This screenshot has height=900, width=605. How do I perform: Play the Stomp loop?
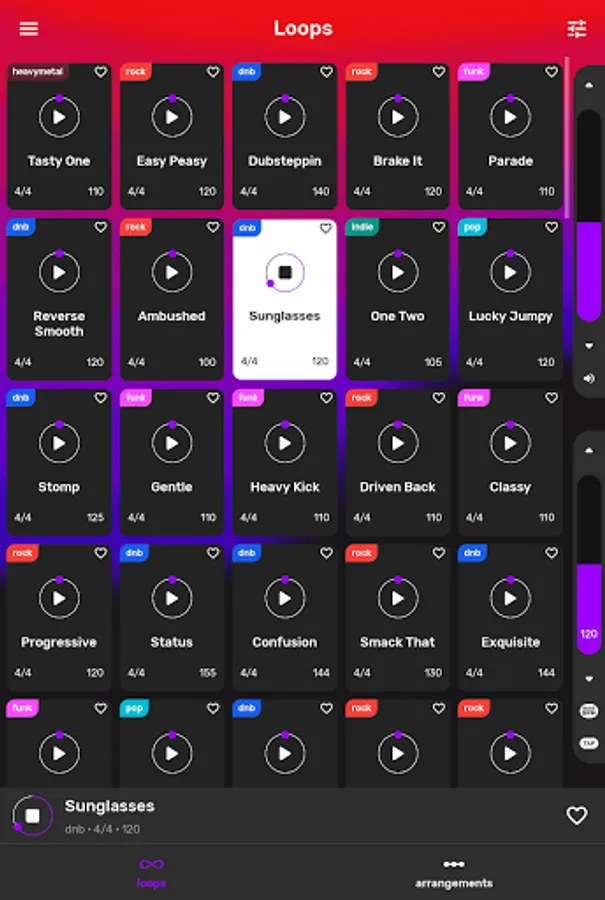[59, 443]
